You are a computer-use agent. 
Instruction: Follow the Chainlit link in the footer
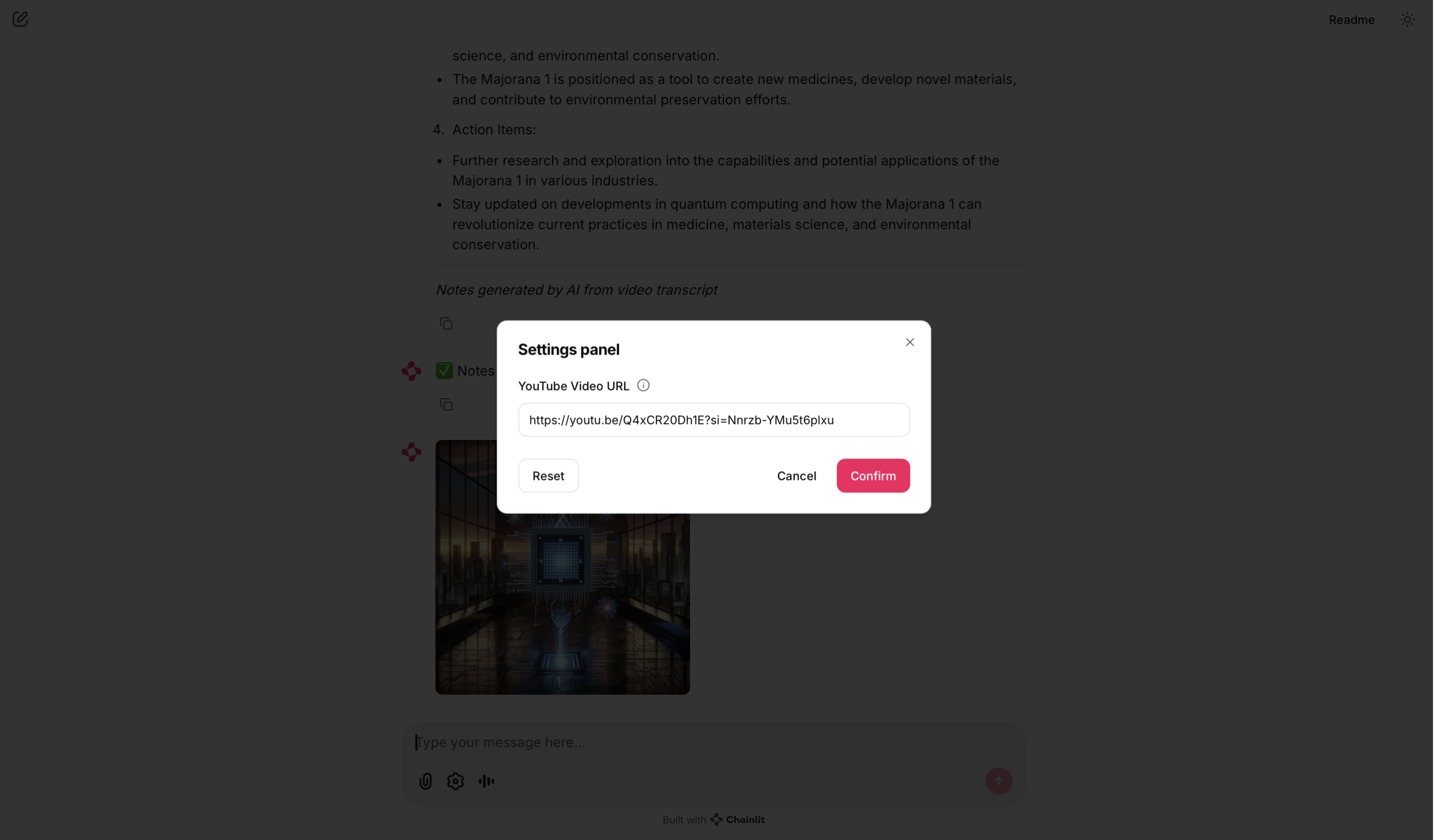click(x=737, y=820)
